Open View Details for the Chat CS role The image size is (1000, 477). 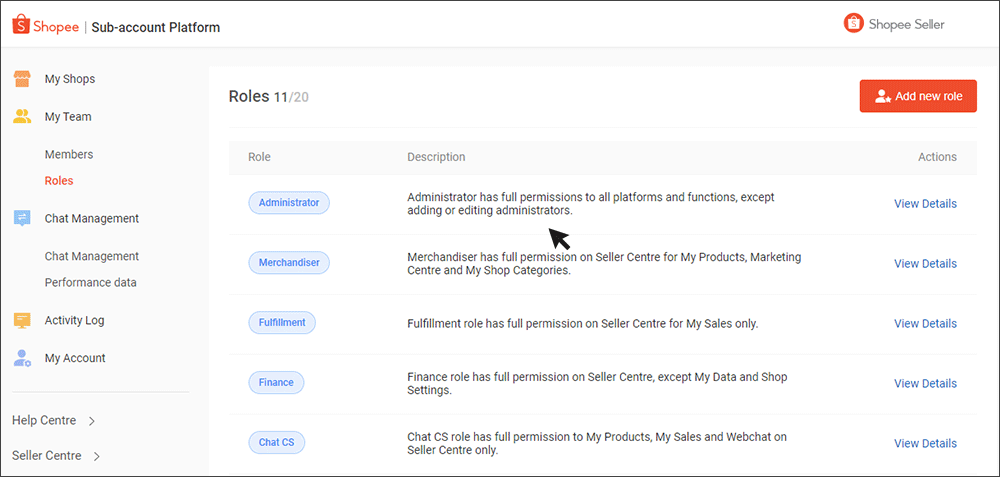pyautogui.click(x=925, y=444)
